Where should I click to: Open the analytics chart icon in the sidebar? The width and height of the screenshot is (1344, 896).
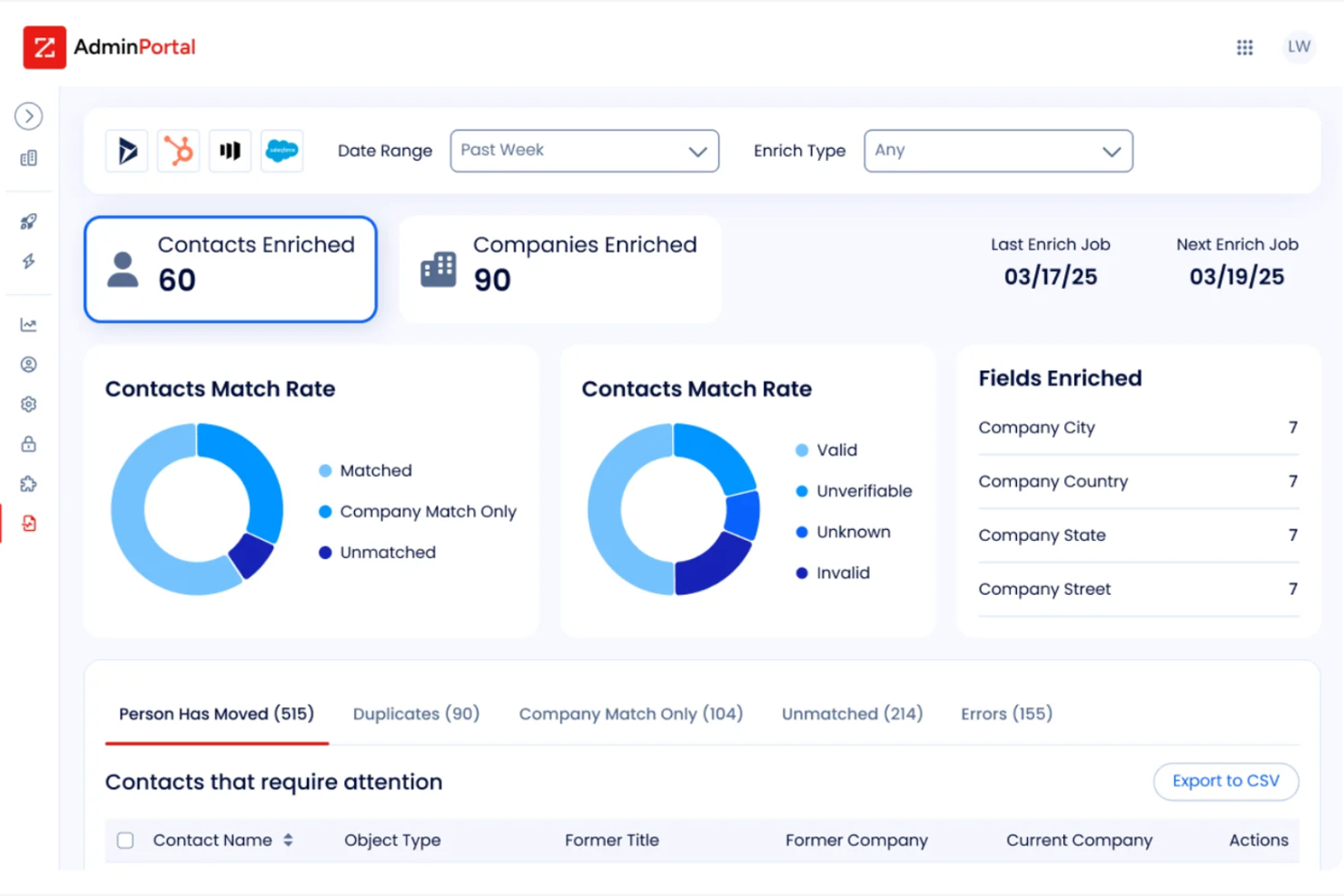28,324
